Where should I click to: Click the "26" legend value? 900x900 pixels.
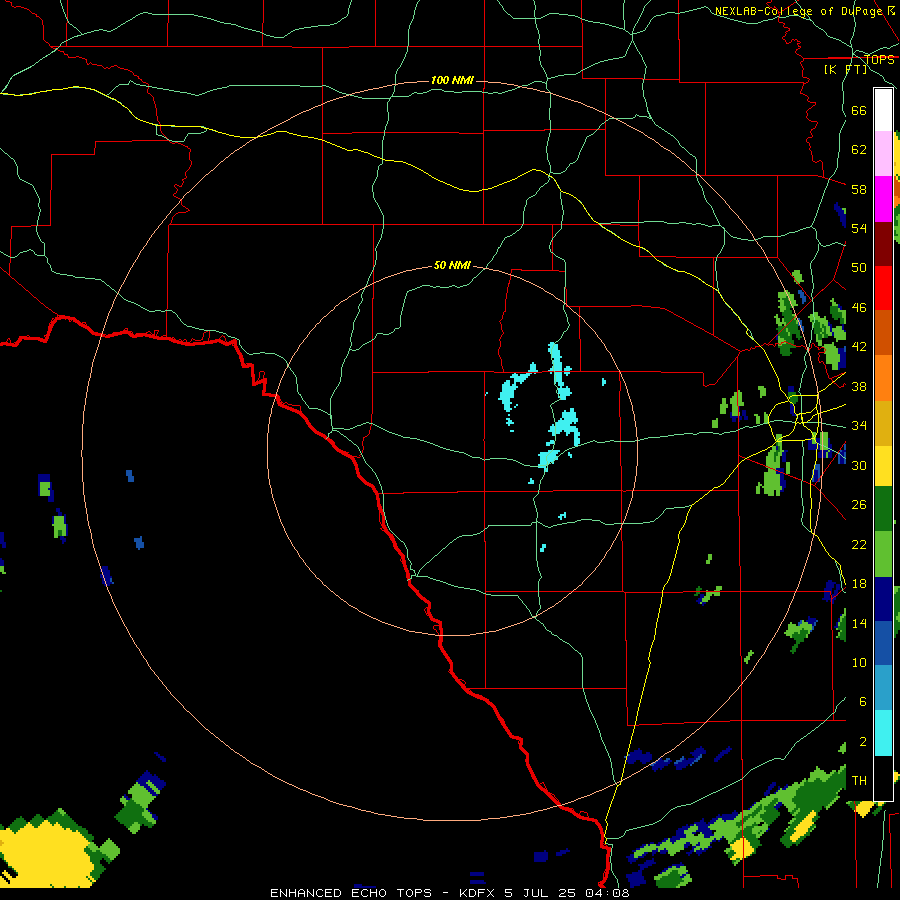pyautogui.click(x=859, y=505)
